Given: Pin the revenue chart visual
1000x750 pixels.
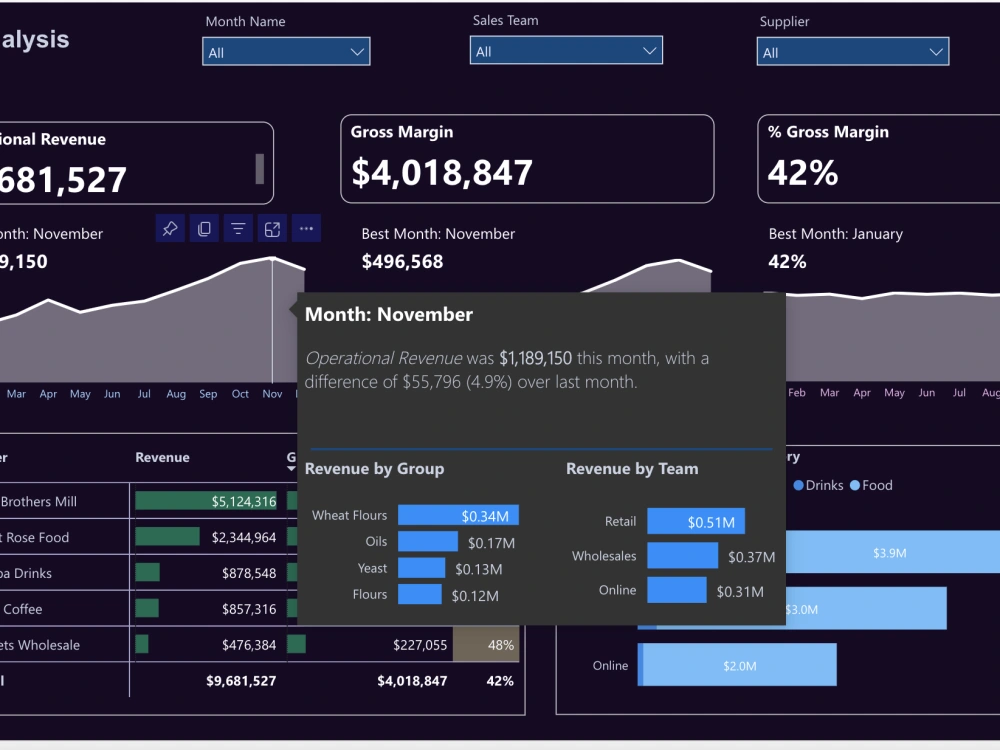Looking at the screenshot, I should (x=170, y=228).
